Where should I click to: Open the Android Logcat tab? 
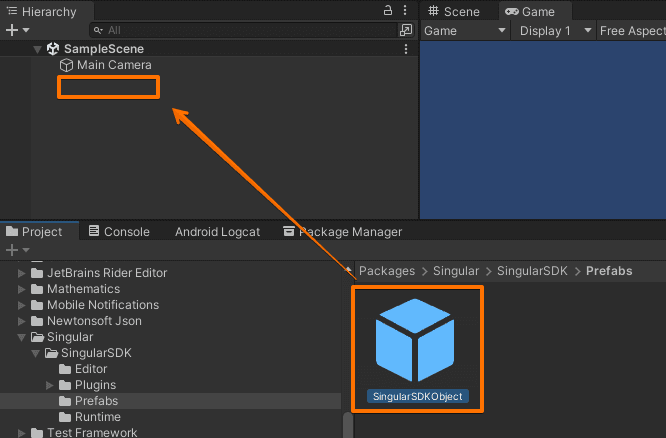(217, 231)
